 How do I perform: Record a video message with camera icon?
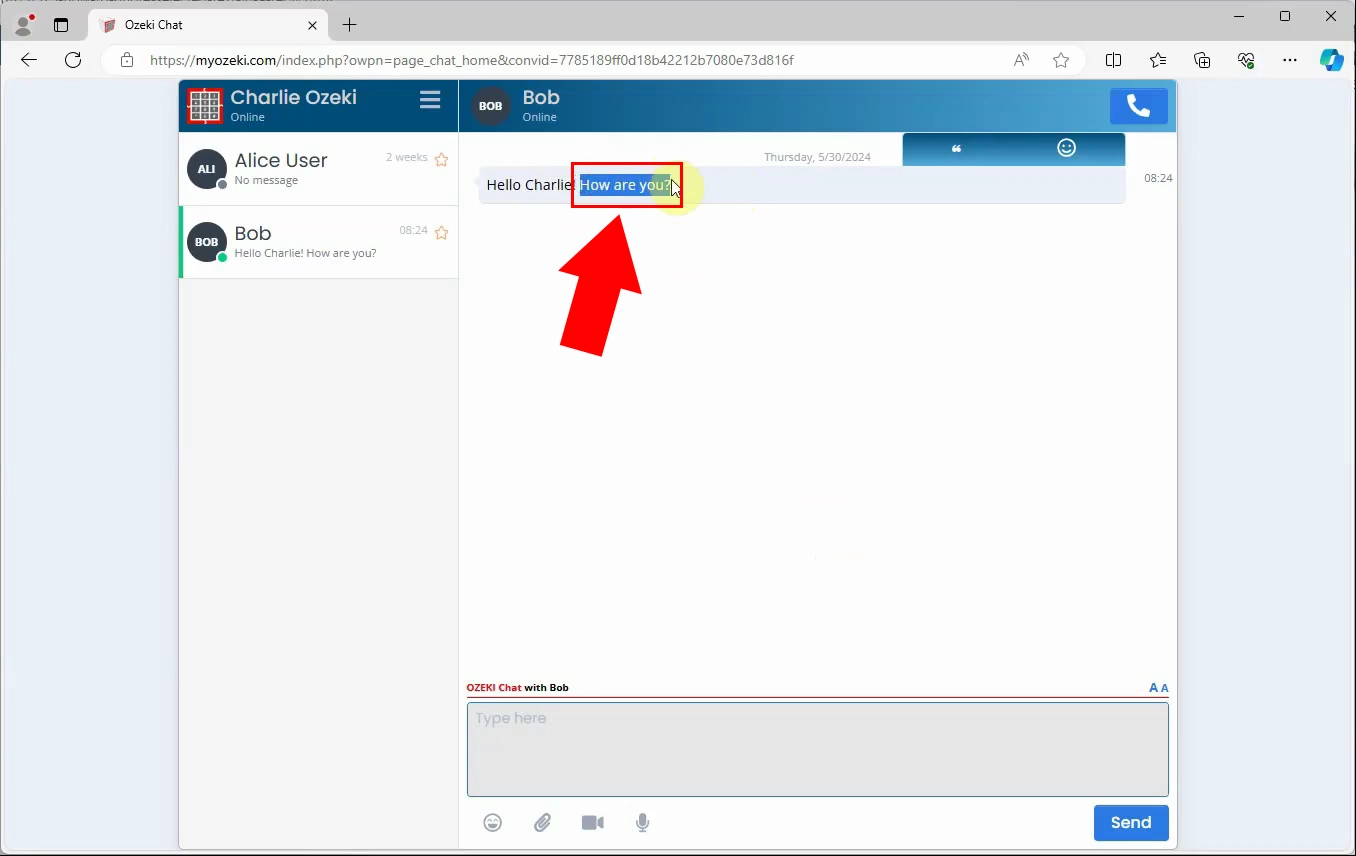(593, 823)
